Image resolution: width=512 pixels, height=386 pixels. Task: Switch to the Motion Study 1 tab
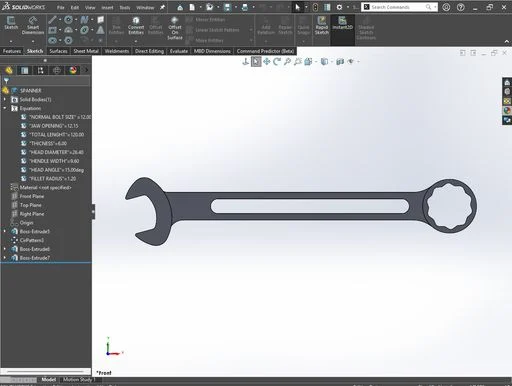79,379
